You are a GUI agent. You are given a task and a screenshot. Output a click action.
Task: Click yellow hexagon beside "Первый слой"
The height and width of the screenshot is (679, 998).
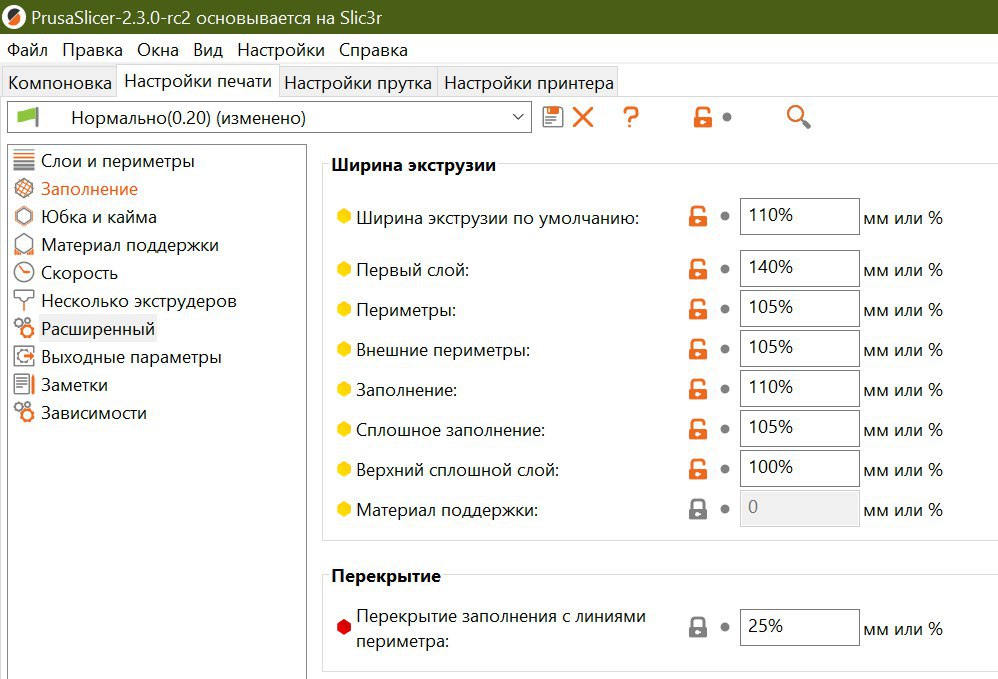coord(344,269)
